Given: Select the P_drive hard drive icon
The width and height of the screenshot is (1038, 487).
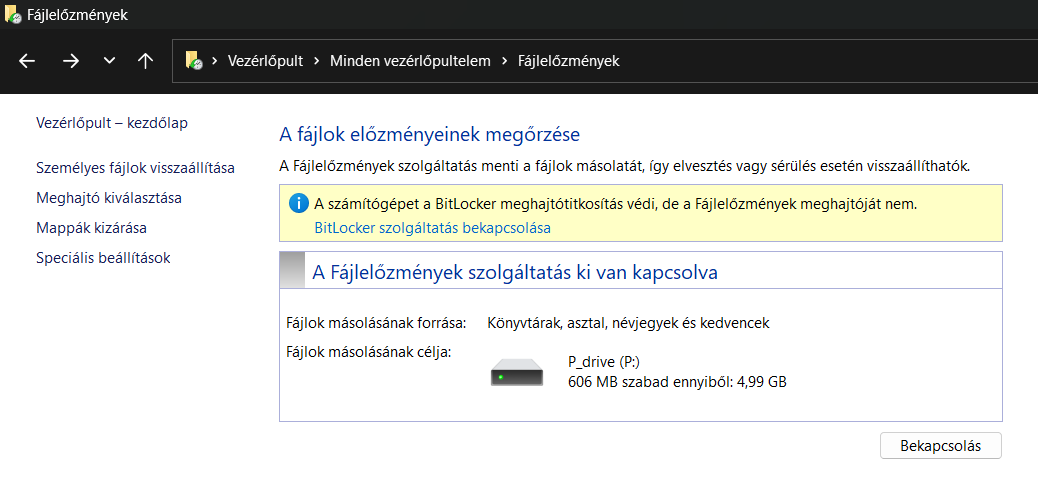Looking at the screenshot, I should click(517, 372).
